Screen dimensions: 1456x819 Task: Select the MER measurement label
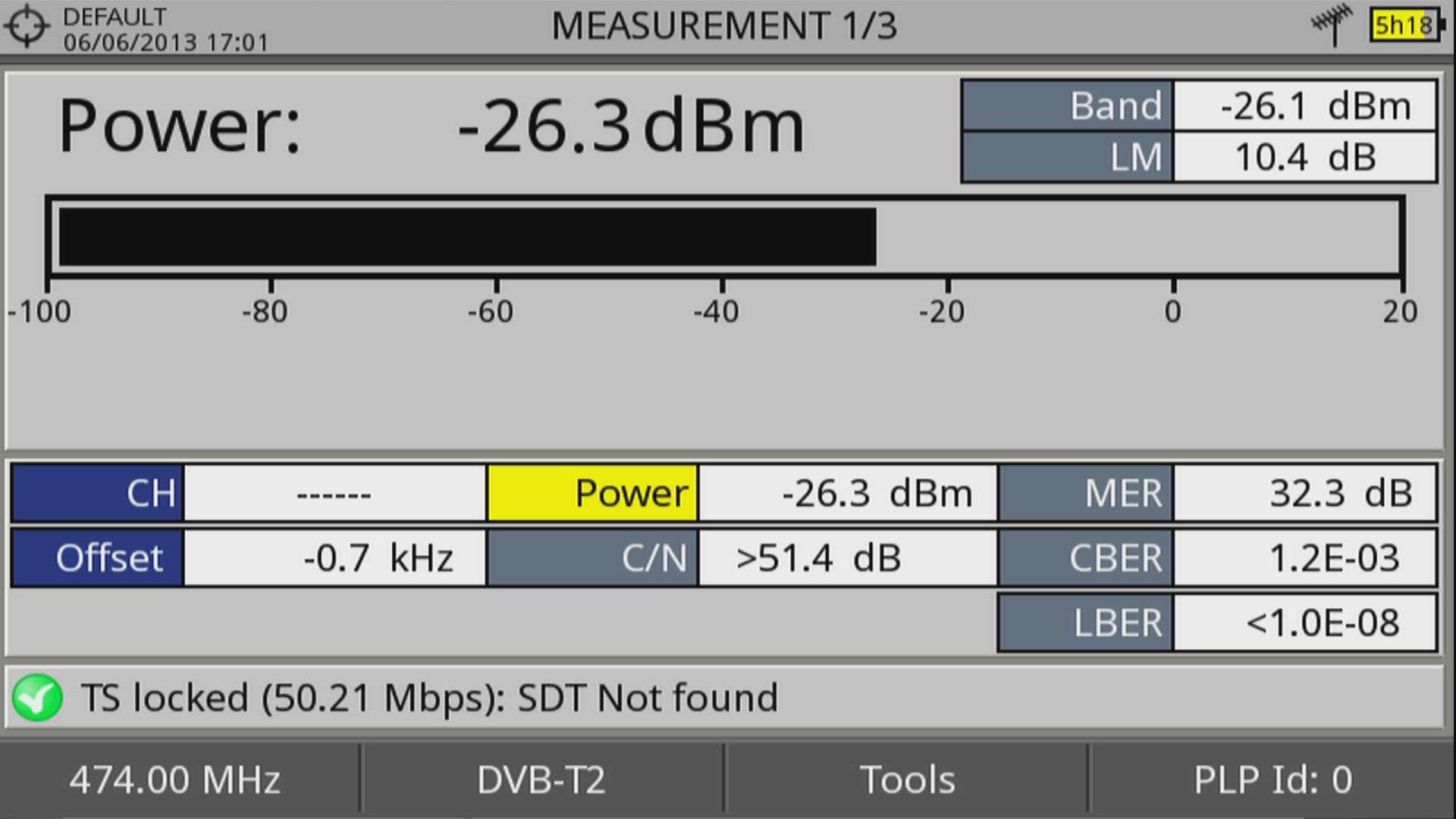1086,494
